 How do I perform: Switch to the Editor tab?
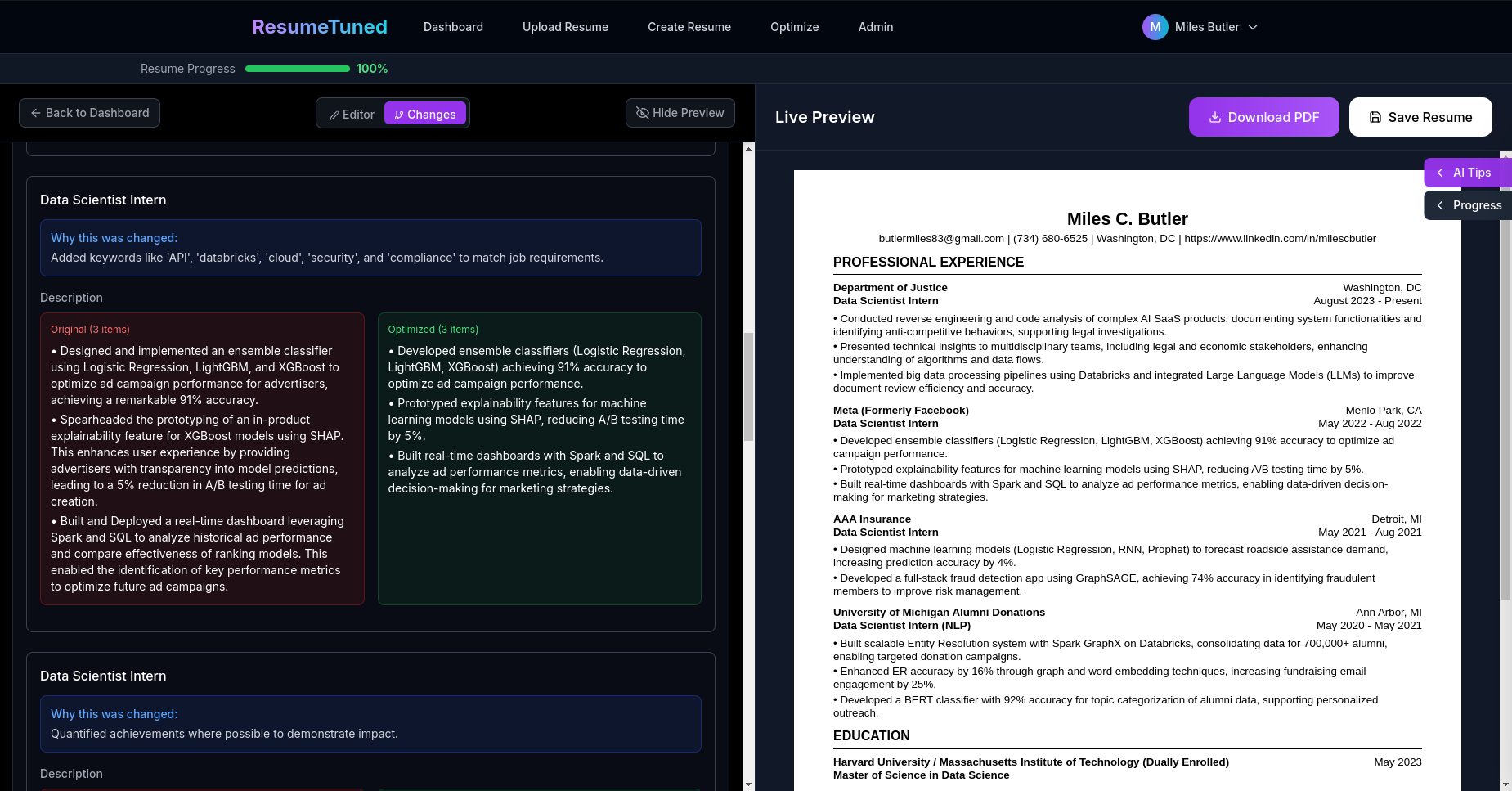pos(352,115)
